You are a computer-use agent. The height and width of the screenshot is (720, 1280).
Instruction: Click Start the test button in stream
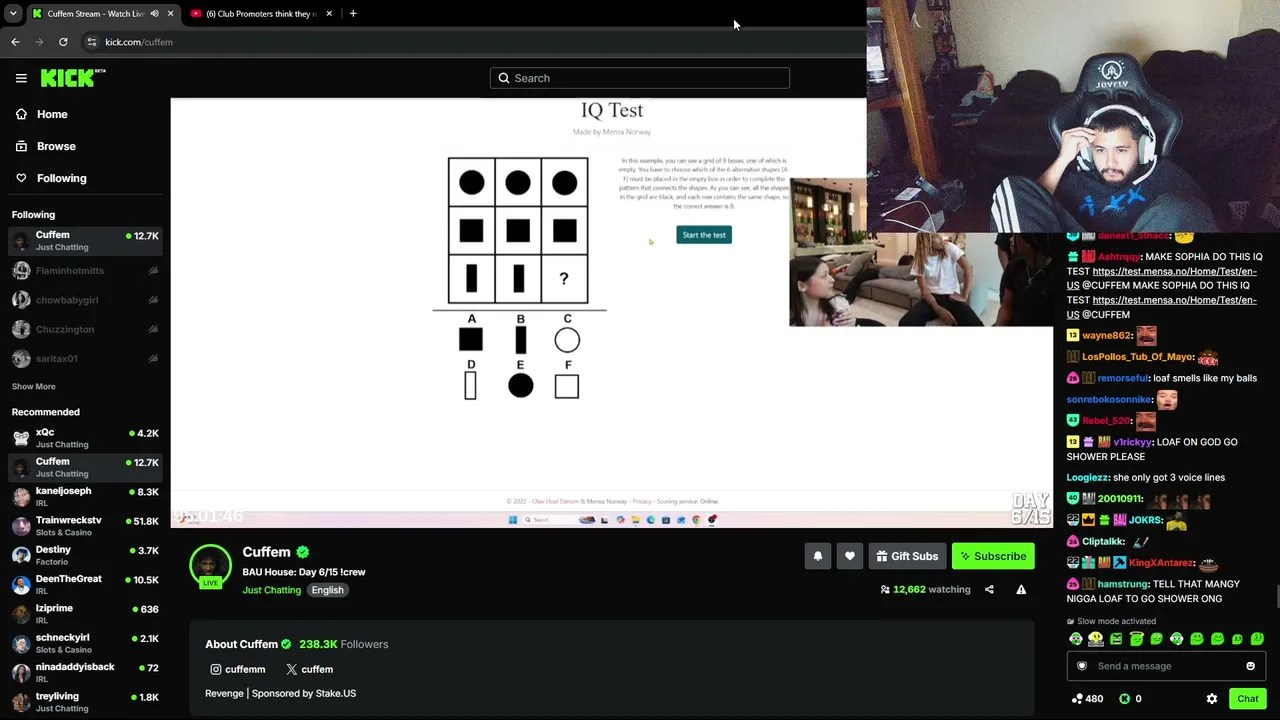(x=704, y=235)
